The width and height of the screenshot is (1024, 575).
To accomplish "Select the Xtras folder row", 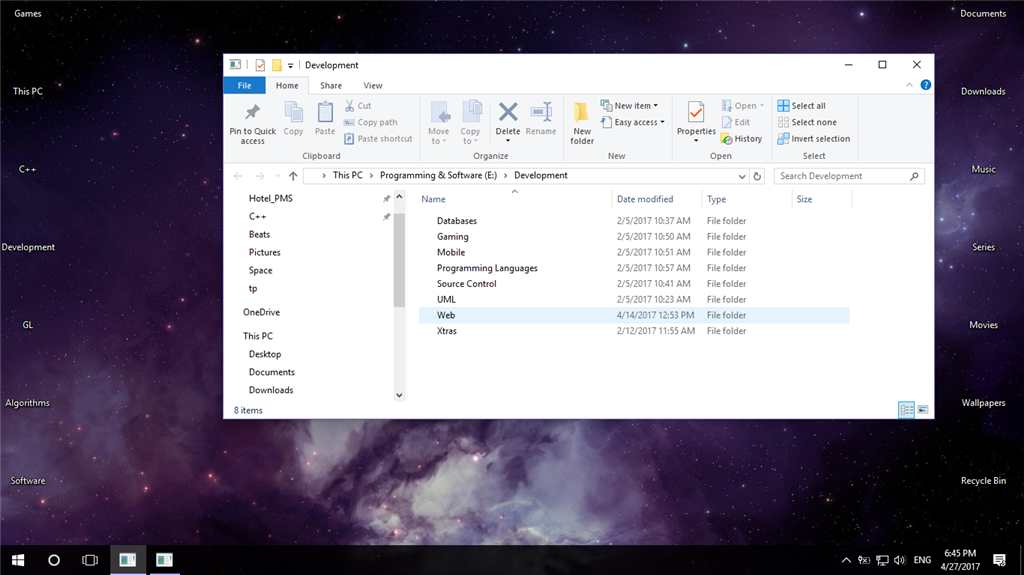I will coord(634,331).
